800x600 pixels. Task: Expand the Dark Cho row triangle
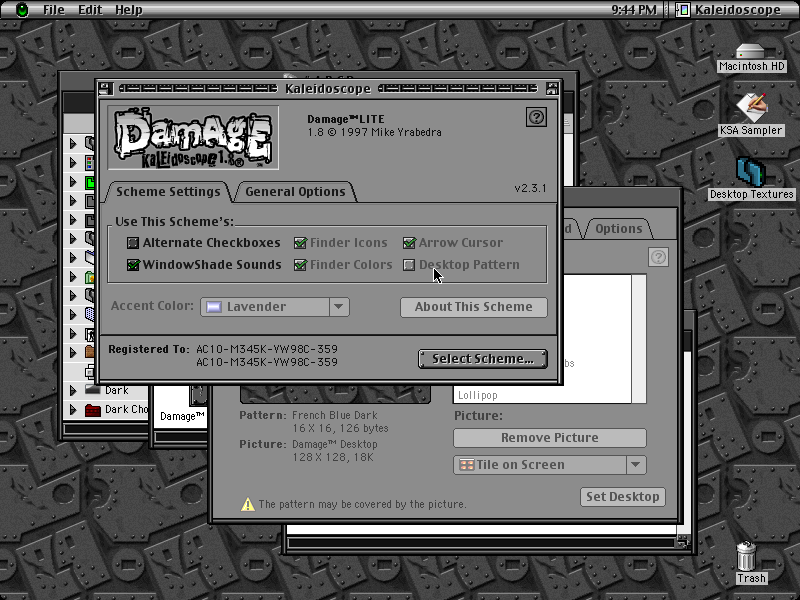pyautogui.click(x=73, y=410)
